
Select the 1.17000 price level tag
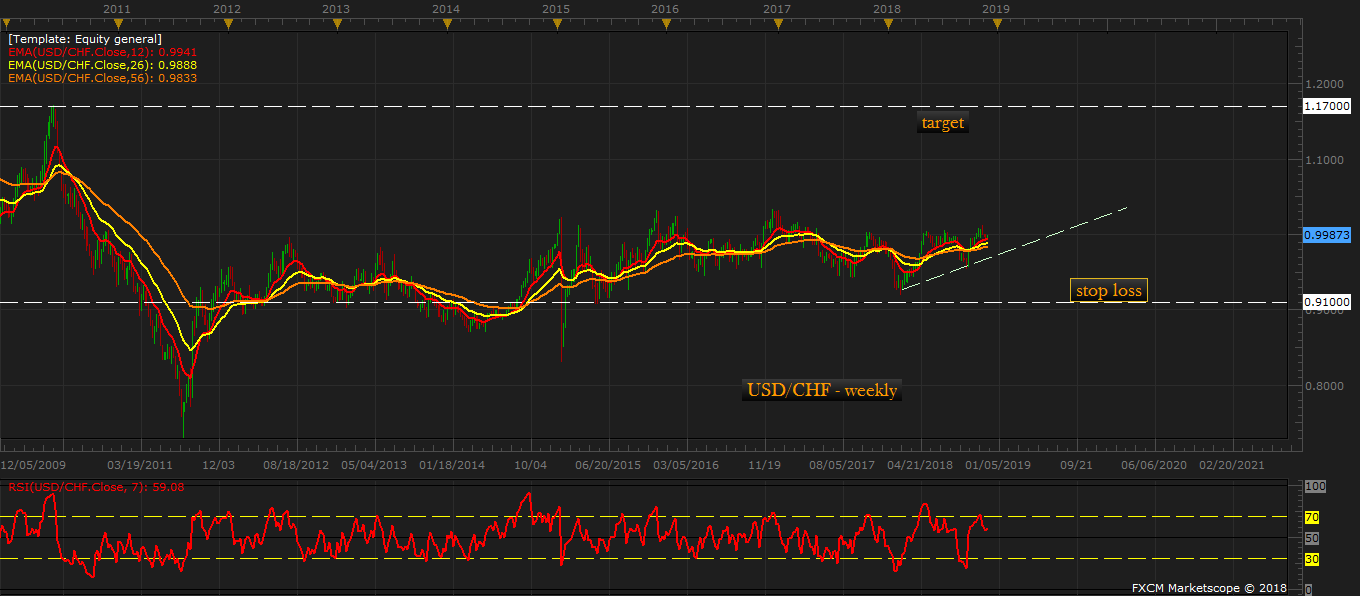(x=1328, y=106)
